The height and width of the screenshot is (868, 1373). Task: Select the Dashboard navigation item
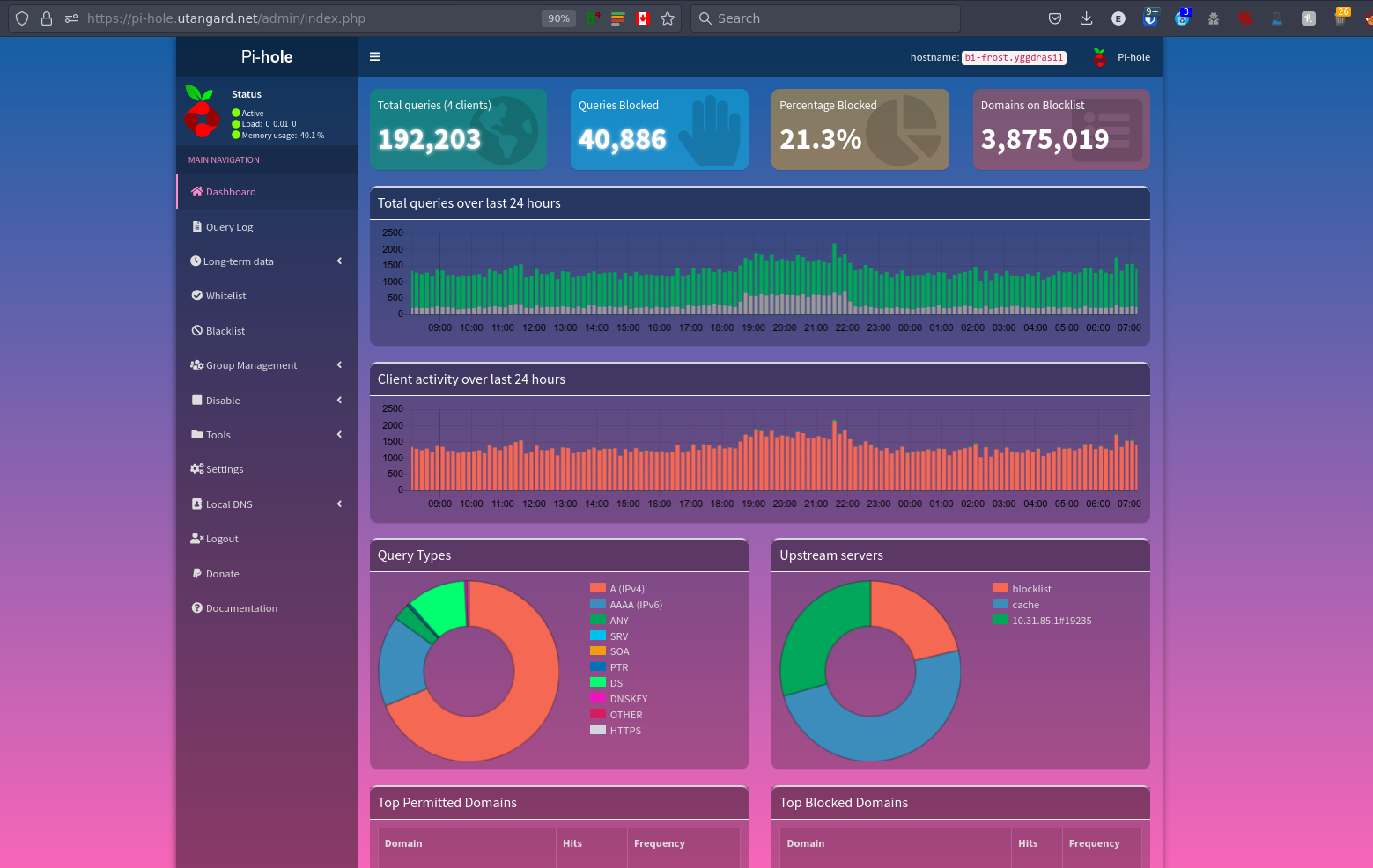[231, 192]
